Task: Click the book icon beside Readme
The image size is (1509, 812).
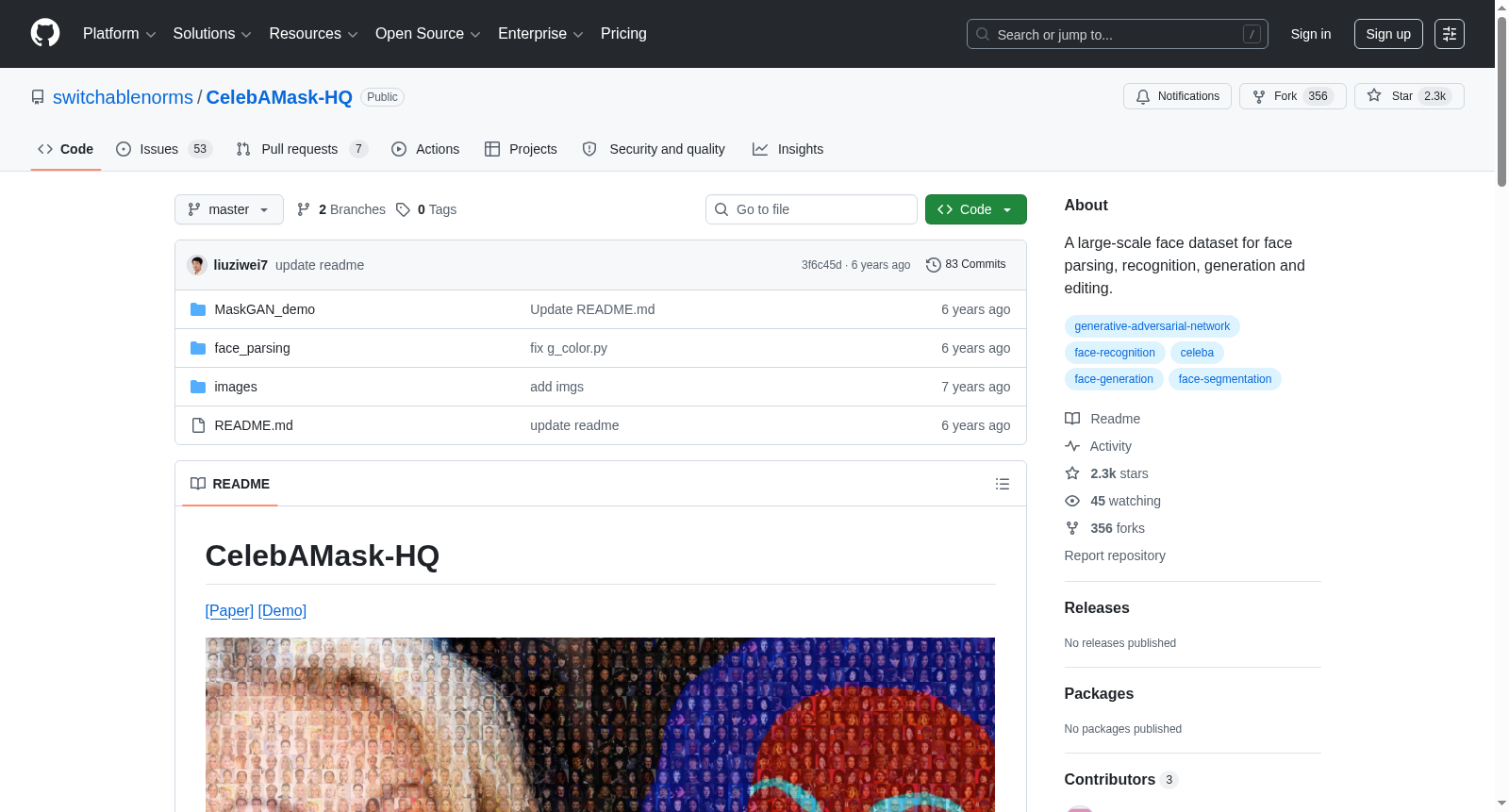Action: tap(1072, 419)
